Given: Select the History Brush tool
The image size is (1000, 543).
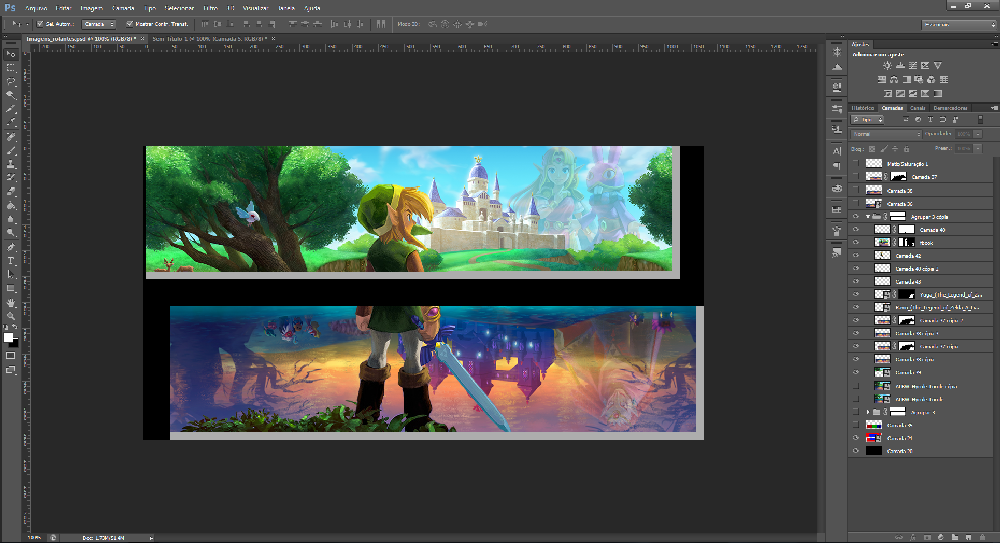Looking at the screenshot, I should point(11,178).
